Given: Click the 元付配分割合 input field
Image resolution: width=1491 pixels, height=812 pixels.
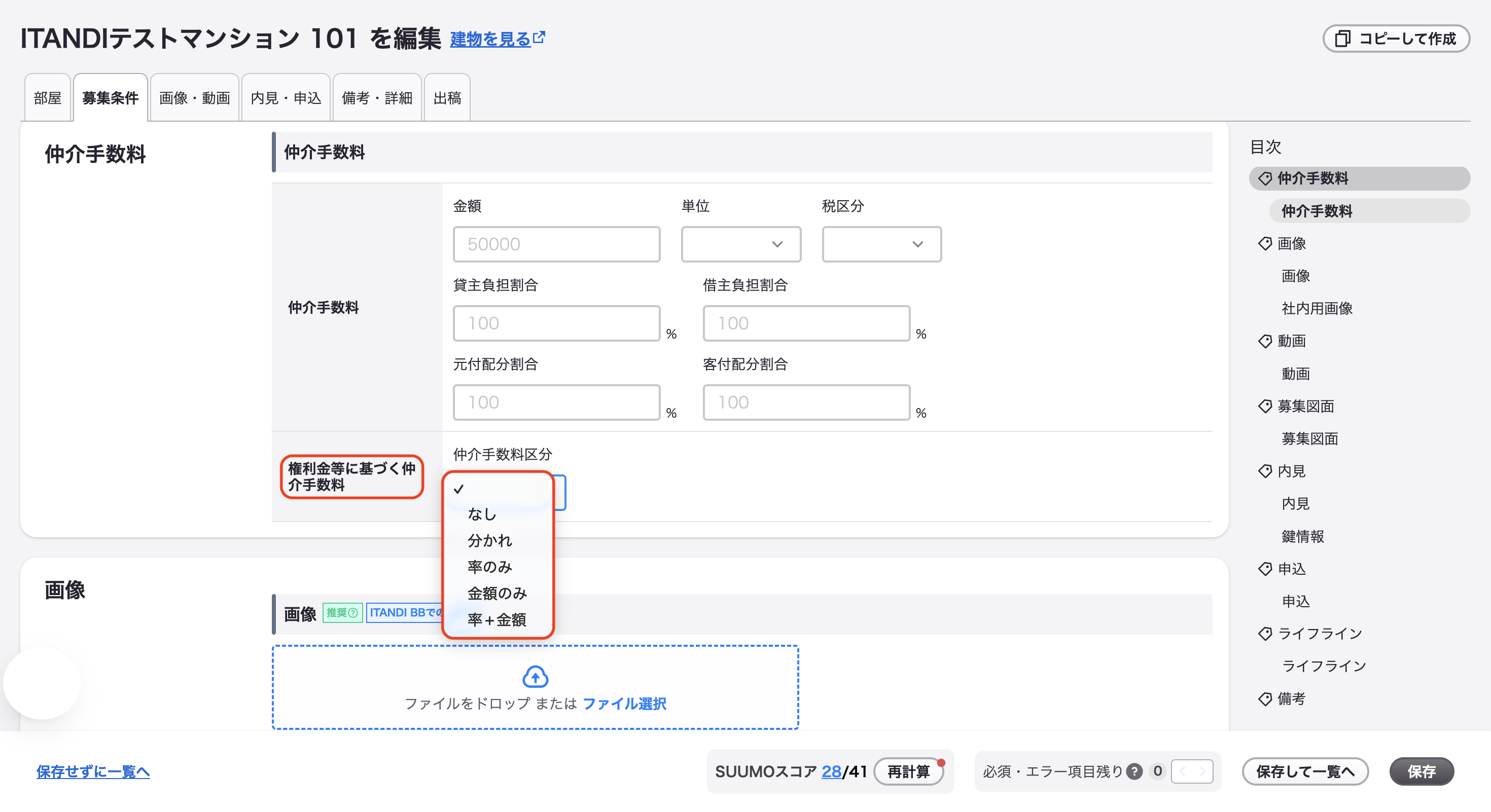Looking at the screenshot, I should pyautogui.click(x=556, y=402).
